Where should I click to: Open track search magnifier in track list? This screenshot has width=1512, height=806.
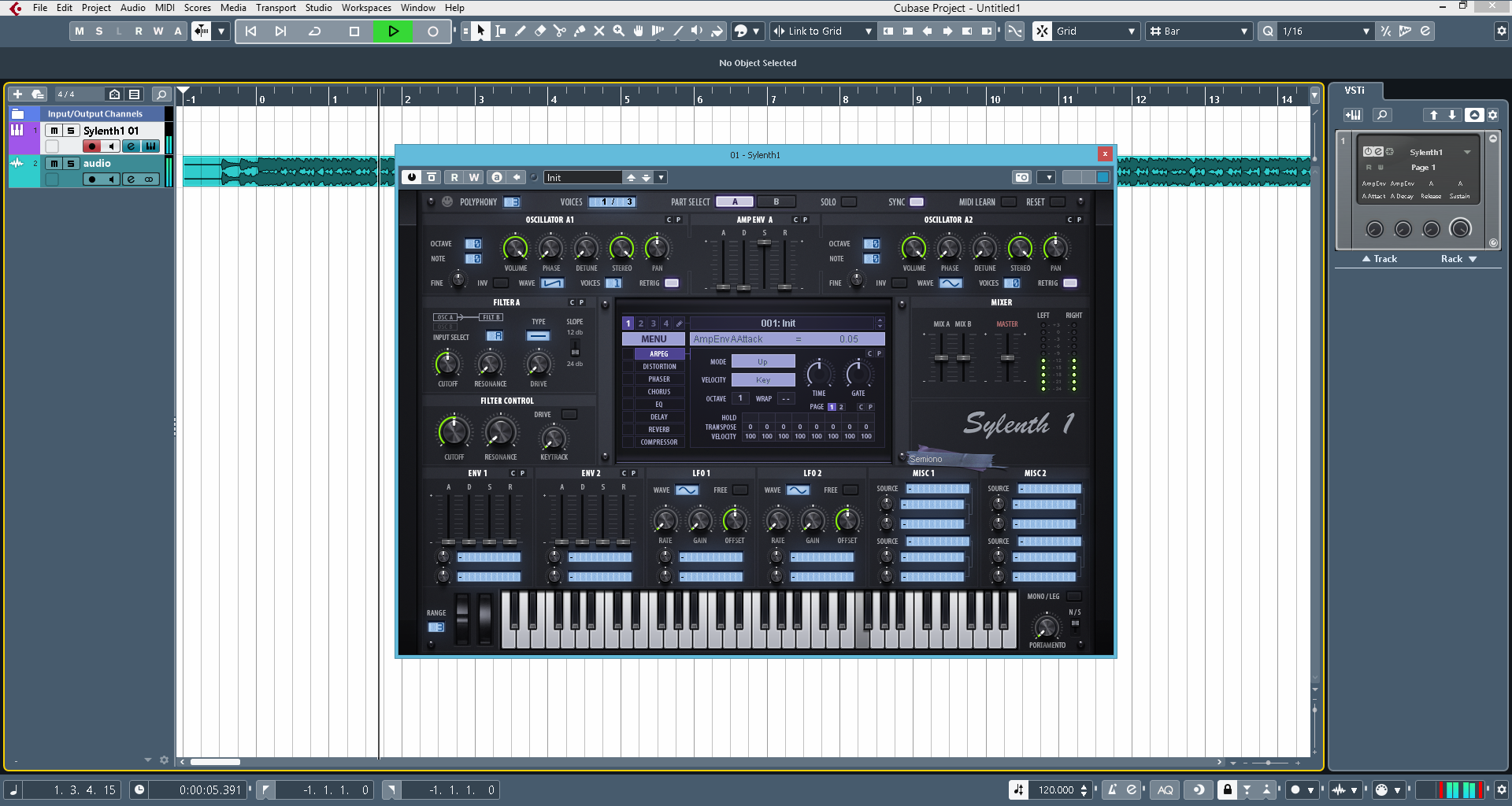[x=161, y=94]
